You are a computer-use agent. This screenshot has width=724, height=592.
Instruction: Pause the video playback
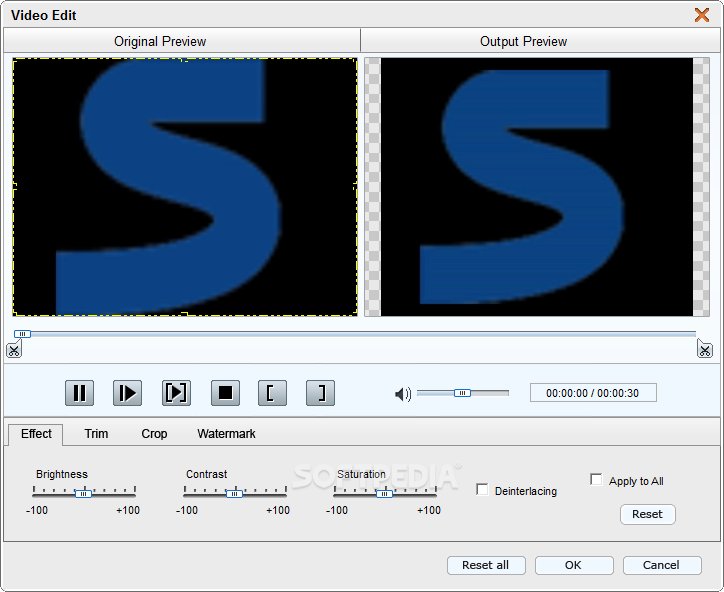tap(79, 393)
